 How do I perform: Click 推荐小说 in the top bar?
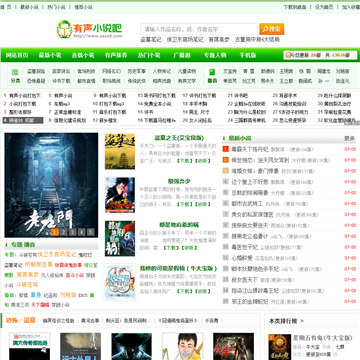point(83,7)
